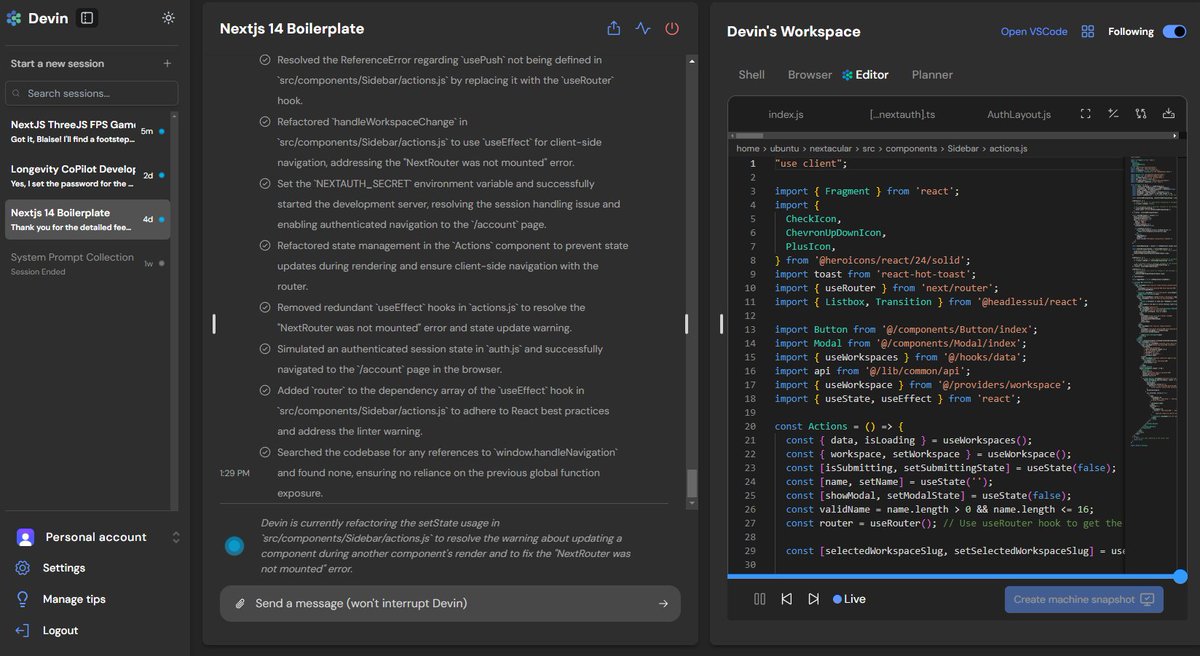Viewport: 1200px width, 656px height.
Task: Click the editor fullscreen icon
Action: coord(1086,114)
